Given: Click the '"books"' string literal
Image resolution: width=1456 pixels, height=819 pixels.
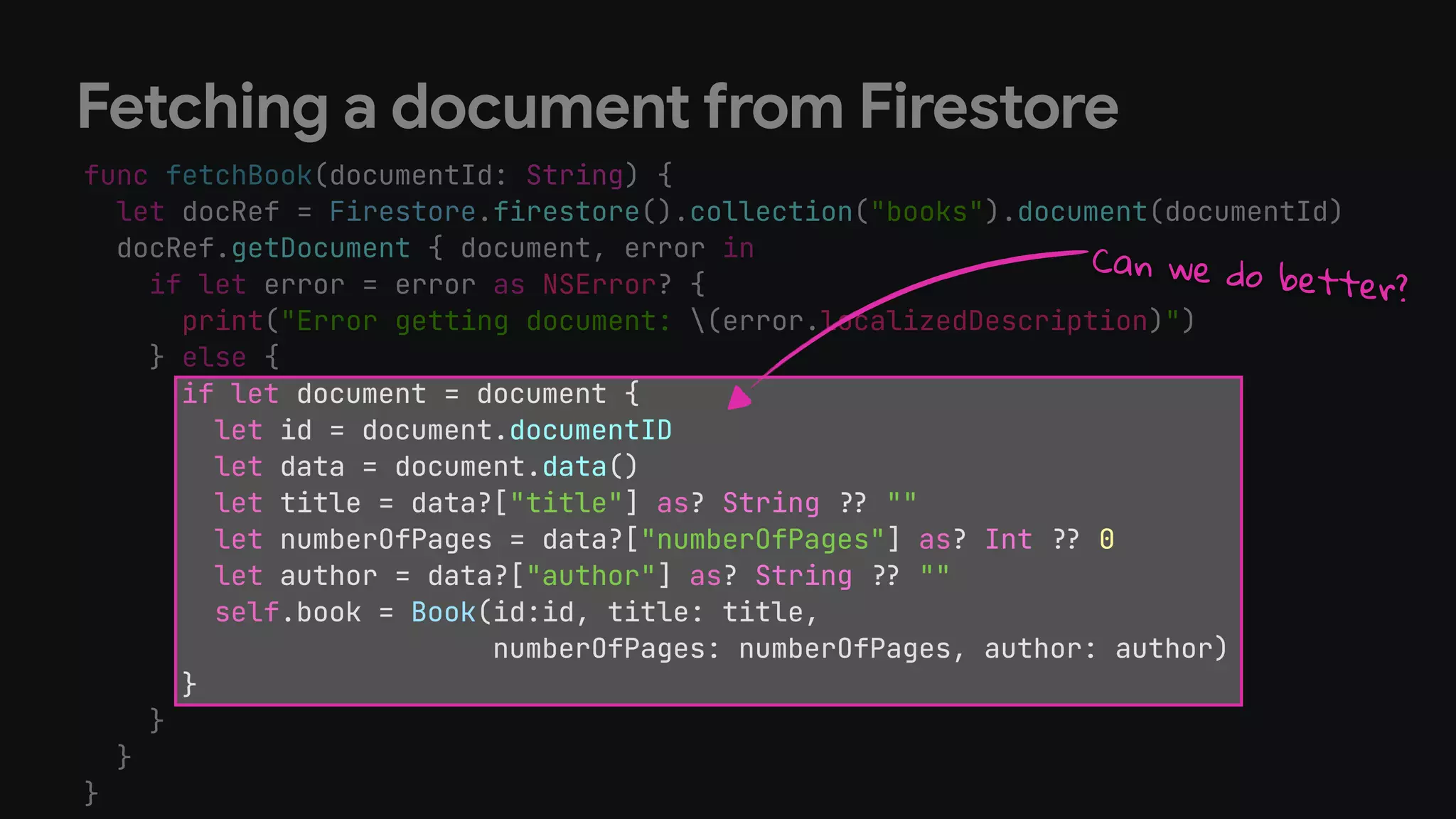Looking at the screenshot, I should coord(926,212).
